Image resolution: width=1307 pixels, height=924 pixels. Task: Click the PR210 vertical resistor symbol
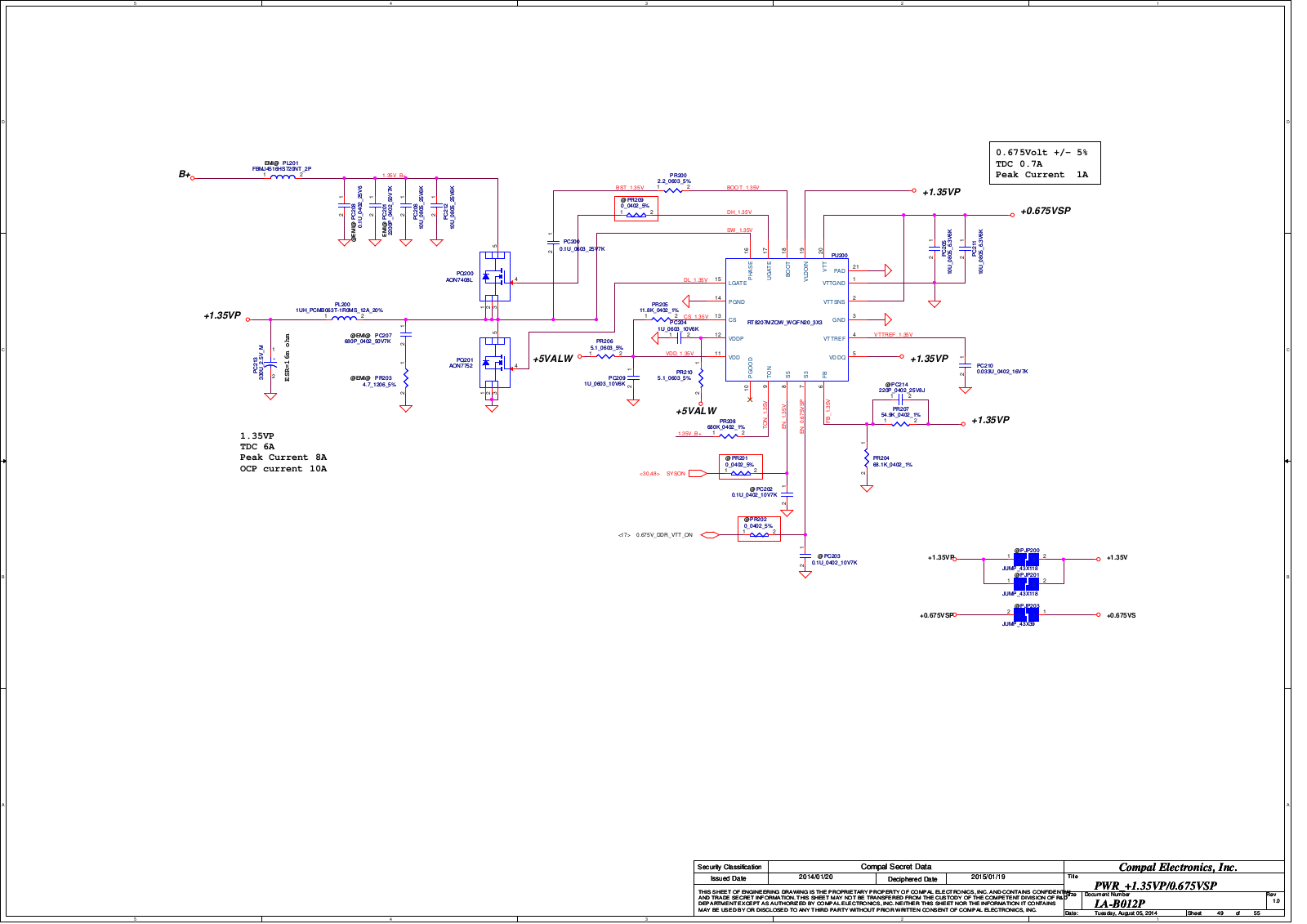point(700,378)
